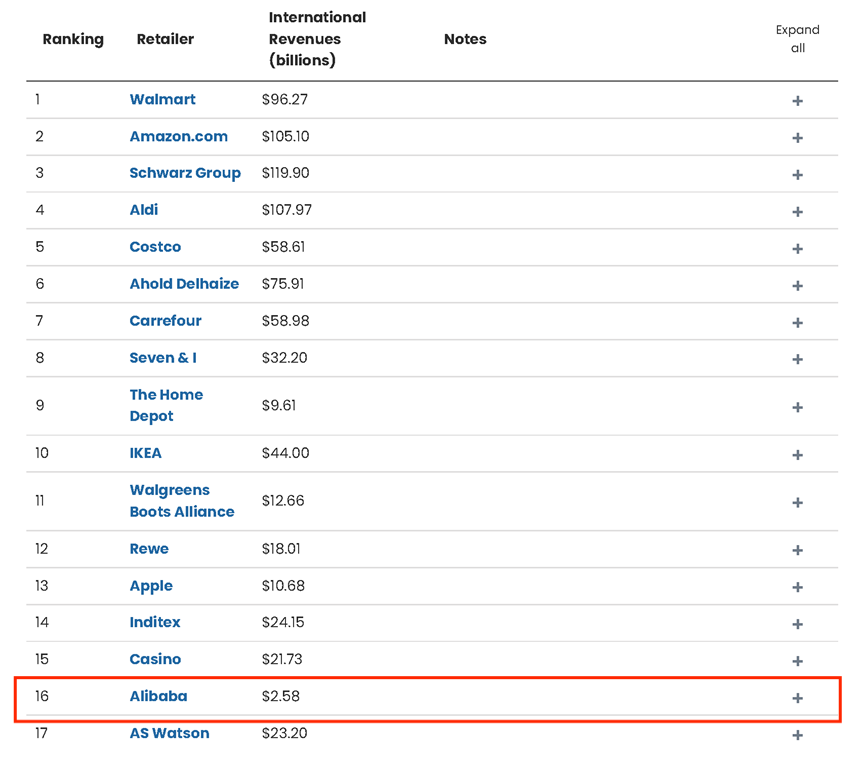Open the Ahold Delhaize link
This screenshot has width=865, height=768.
click(x=184, y=284)
